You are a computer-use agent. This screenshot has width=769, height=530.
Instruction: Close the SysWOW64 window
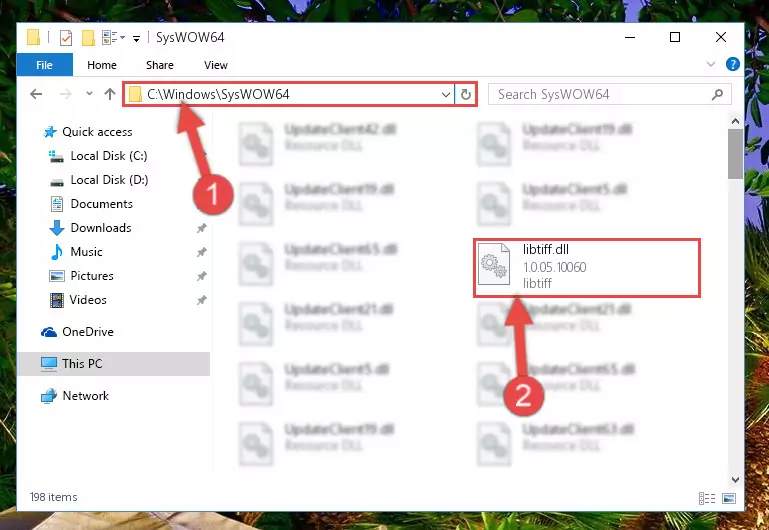(x=720, y=37)
